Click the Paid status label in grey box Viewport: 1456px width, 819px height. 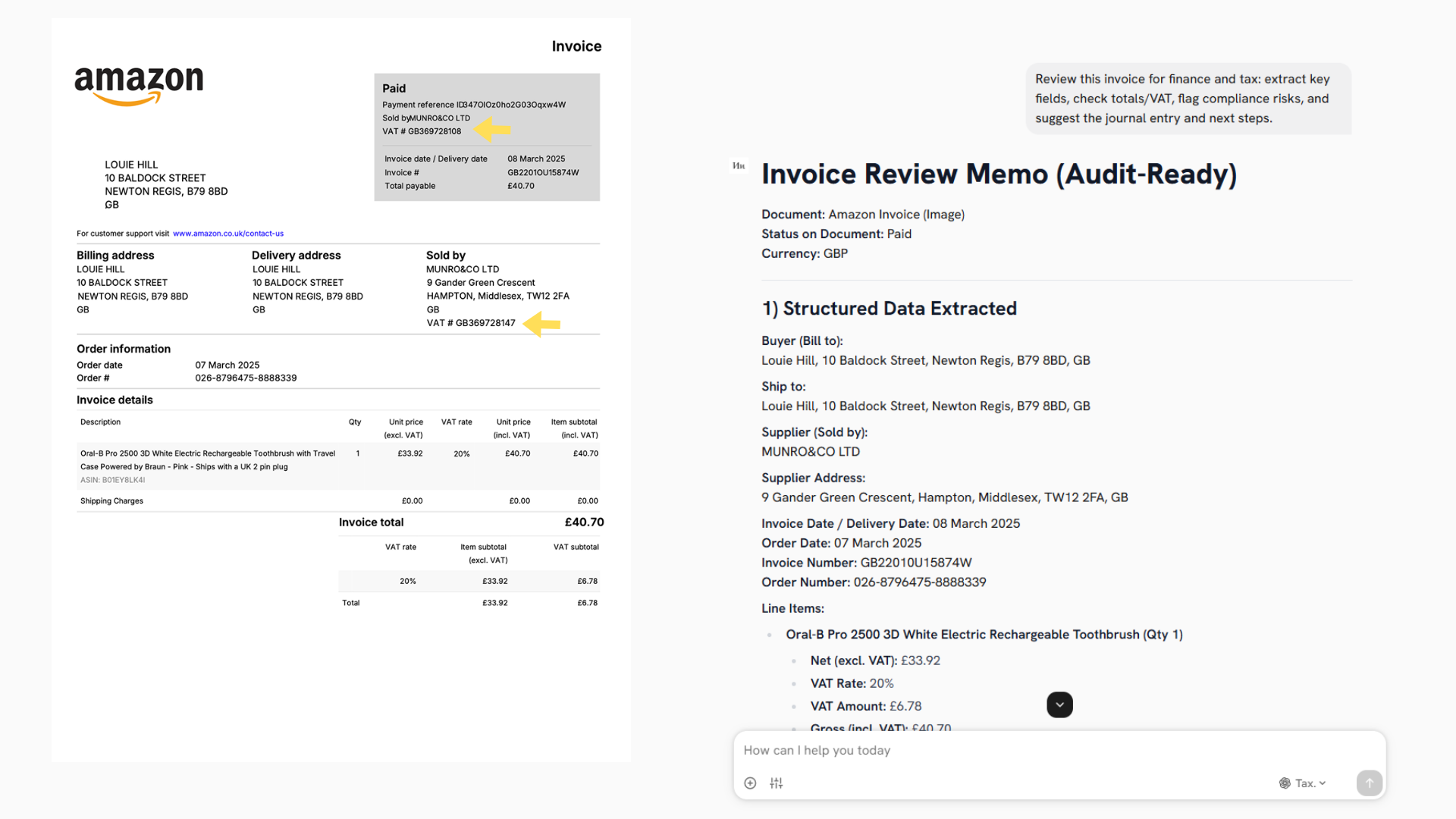point(394,88)
